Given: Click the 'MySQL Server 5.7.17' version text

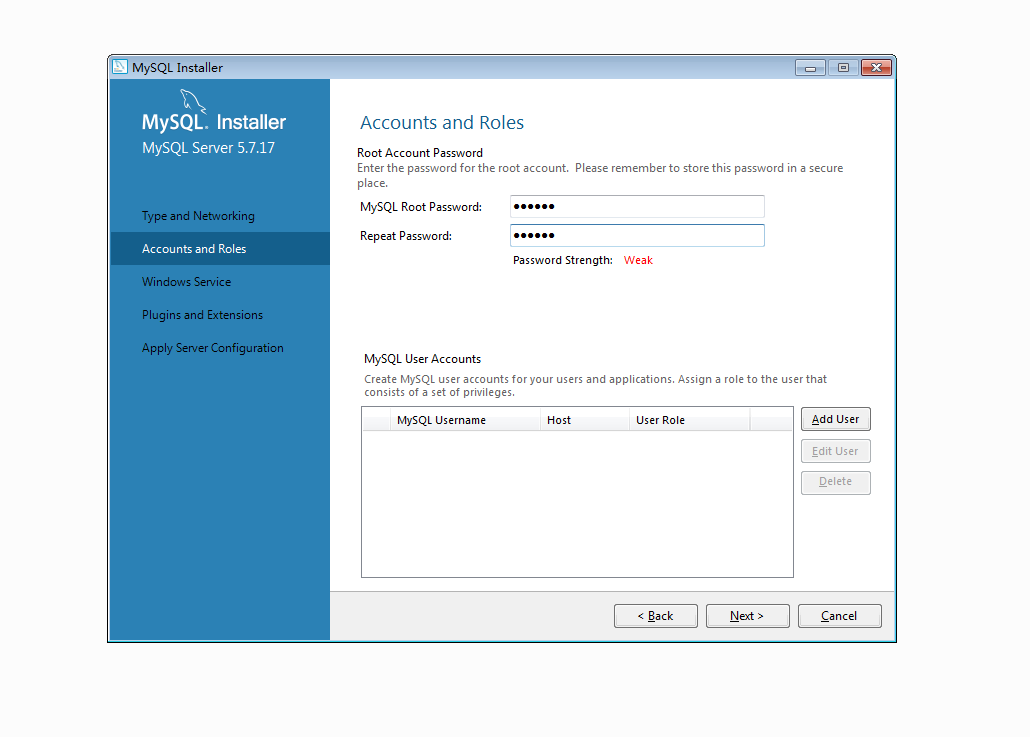Looking at the screenshot, I should click(x=208, y=148).
